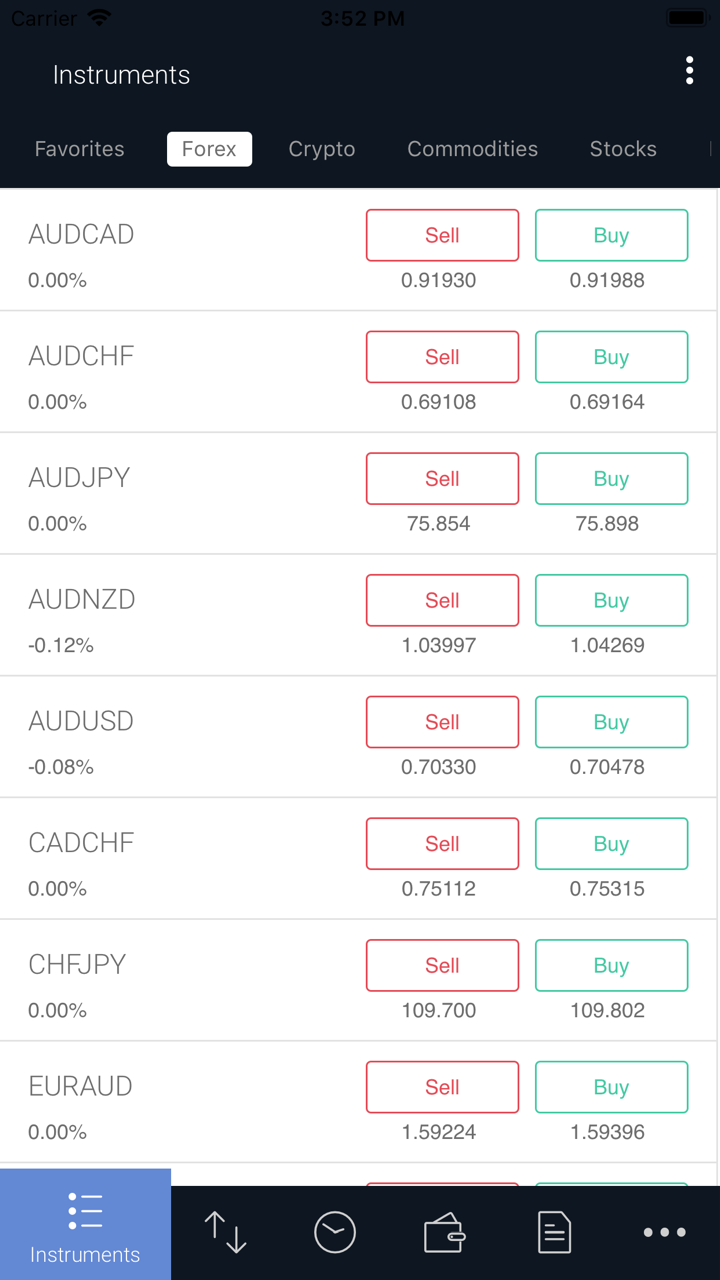
Task: Open the EURAUD instrument name
Action: pyautogui.click(x=81, y=1086)
